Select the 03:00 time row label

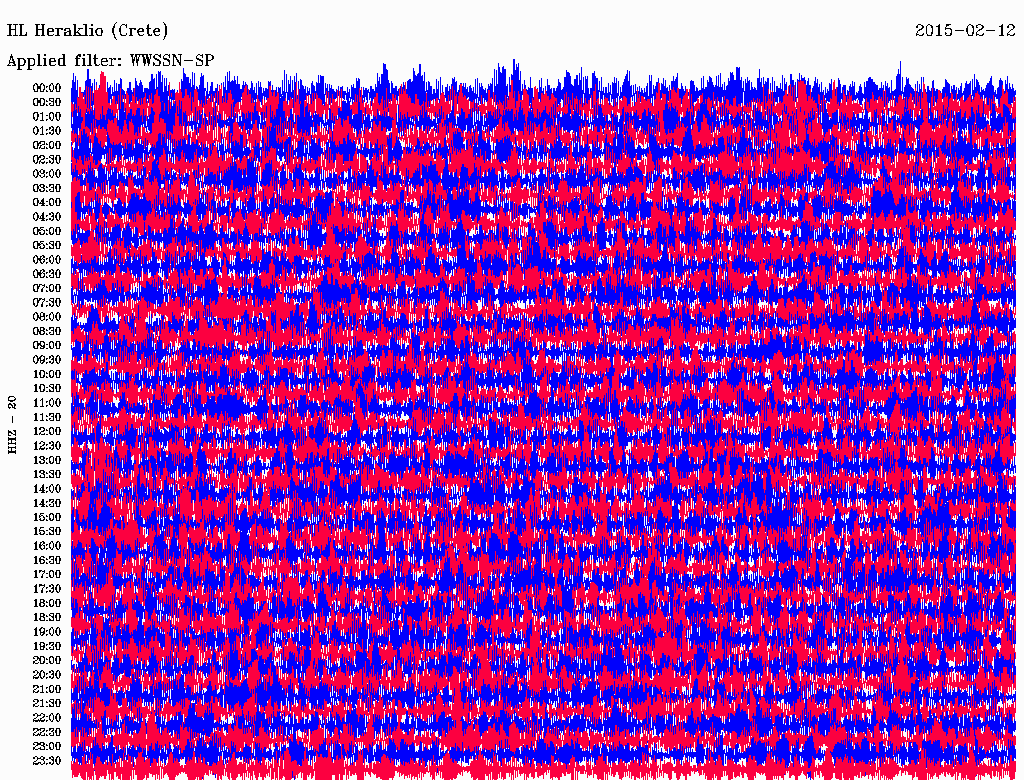(47, 174)
